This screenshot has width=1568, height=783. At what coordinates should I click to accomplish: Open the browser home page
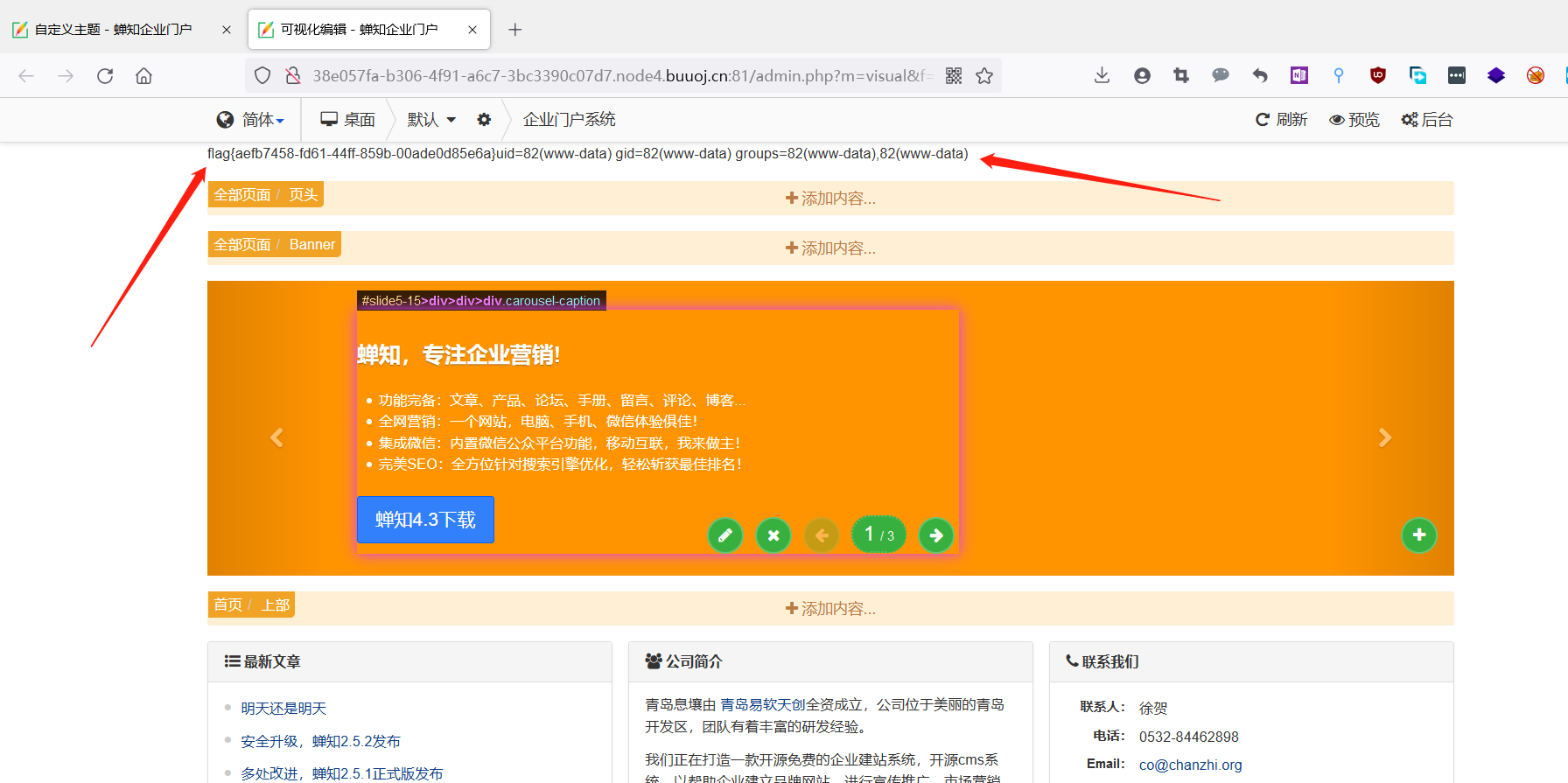point(144,76)
